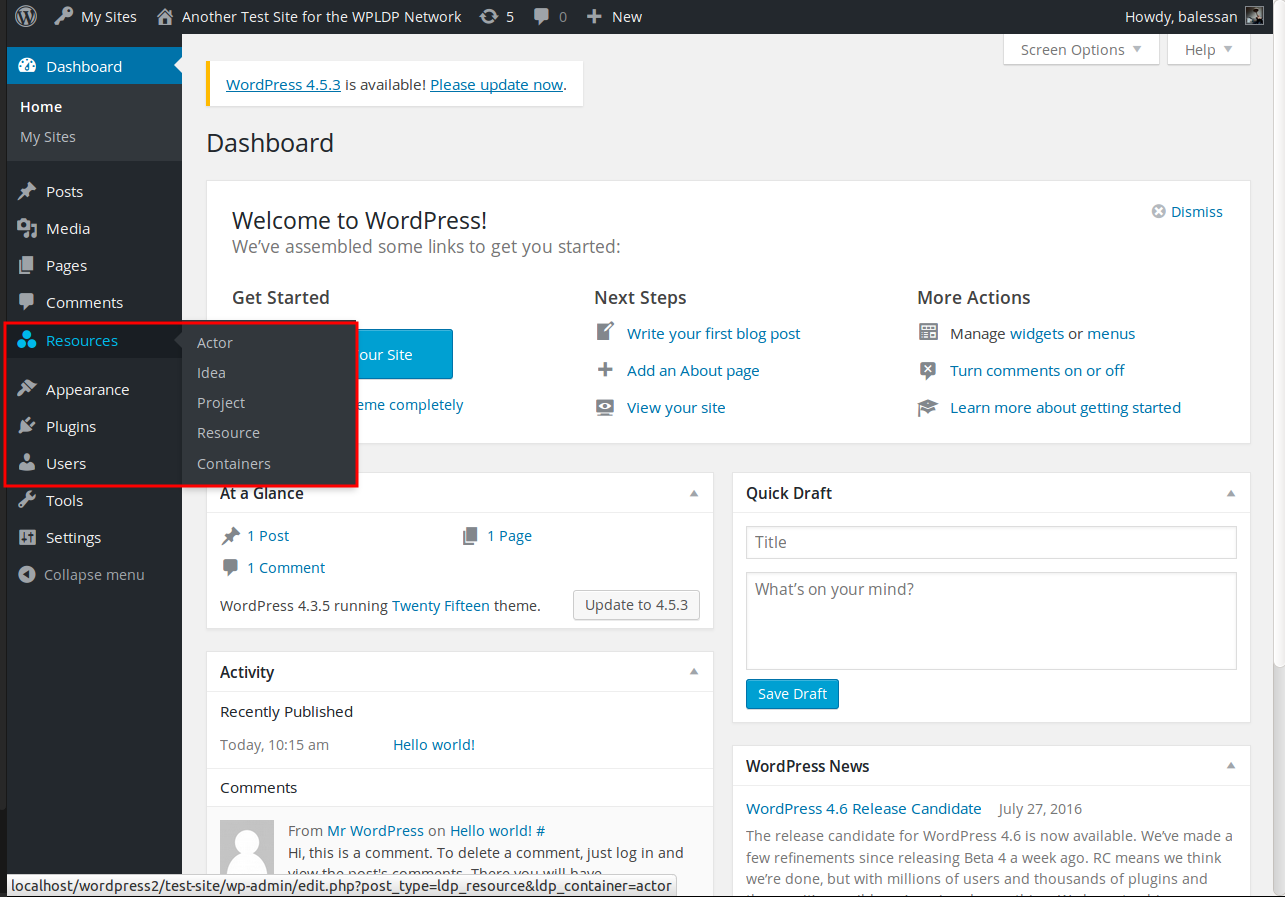Viewport: 1285px width, 897px height.
Task: Click Please update now link
Action: tap(496, 85)
